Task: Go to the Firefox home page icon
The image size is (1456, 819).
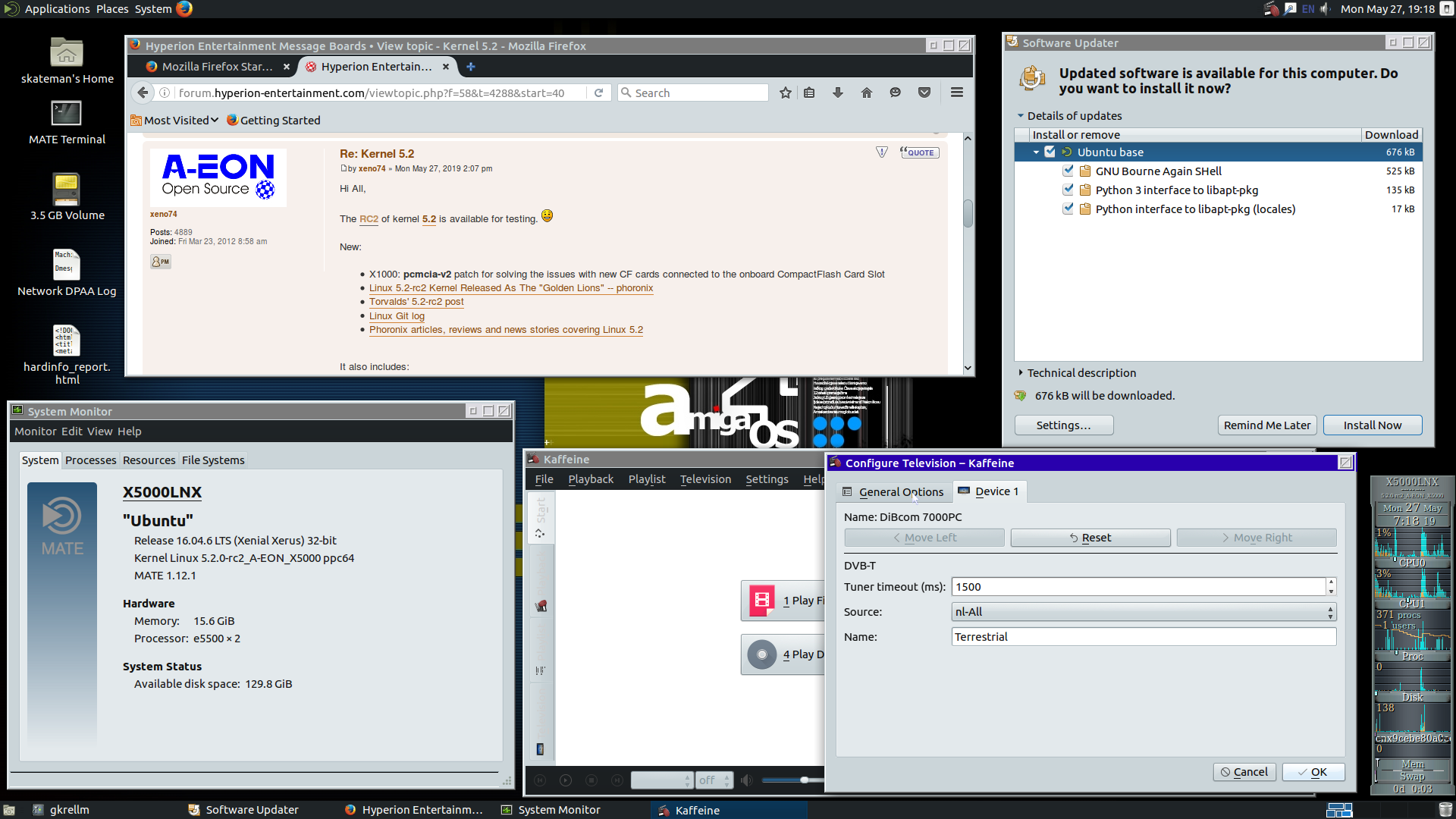Action: (867, 93)
